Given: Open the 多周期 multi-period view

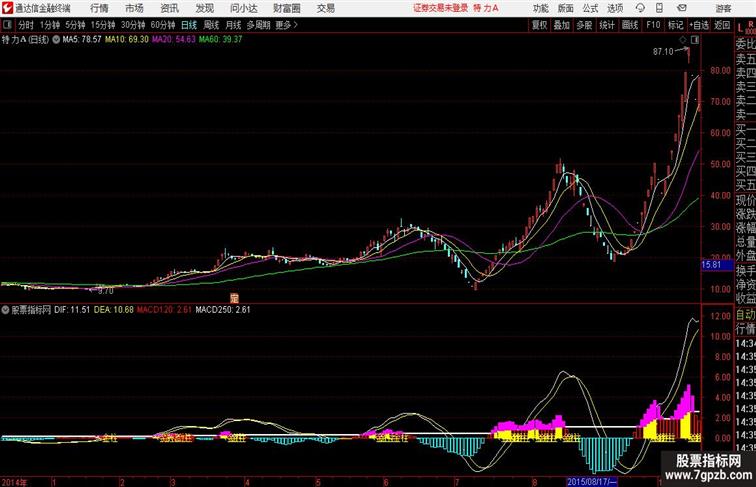Looking at the screenshot, I should coord(258,25).
